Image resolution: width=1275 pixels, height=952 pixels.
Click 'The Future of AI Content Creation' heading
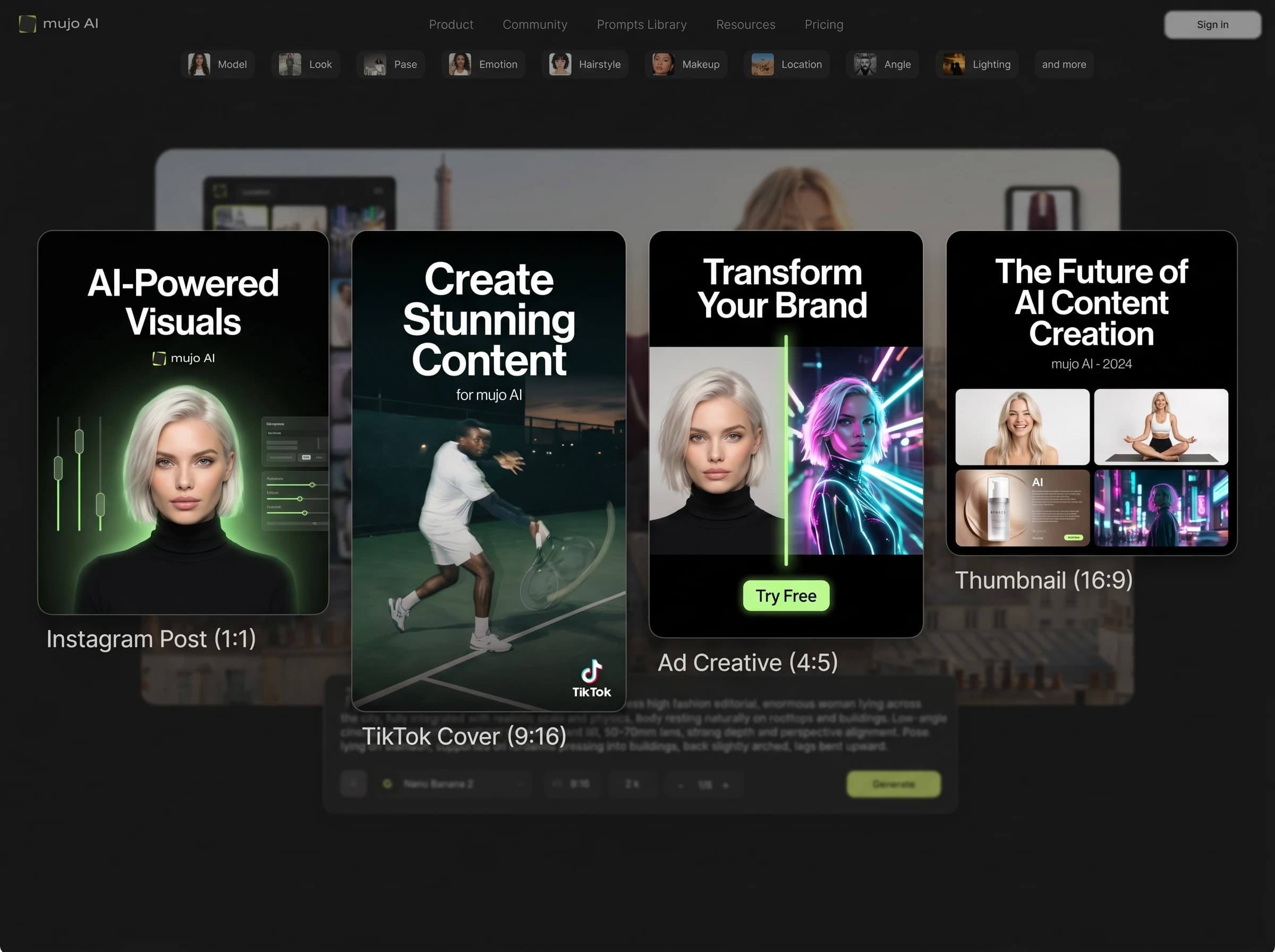click(1091, 302)
